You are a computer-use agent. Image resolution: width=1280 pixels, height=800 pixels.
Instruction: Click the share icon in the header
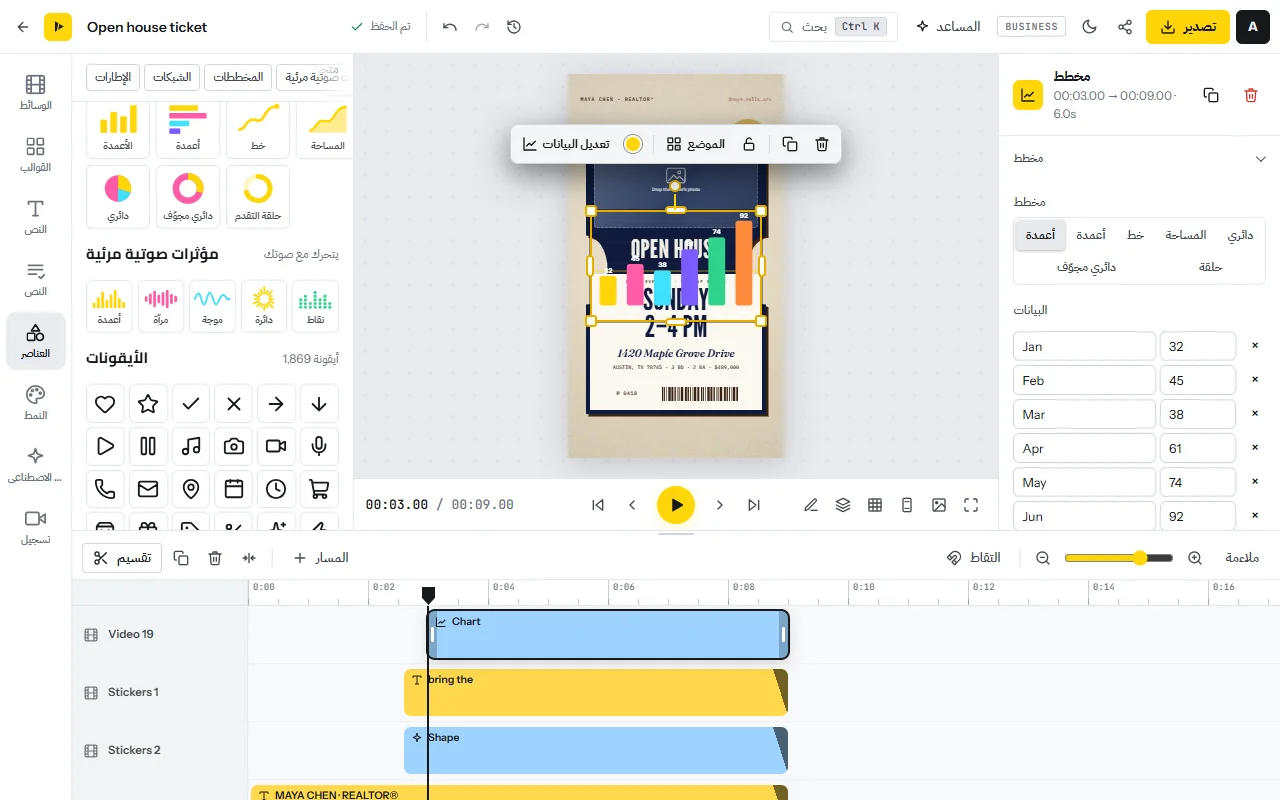click(x=1125, y=27)
